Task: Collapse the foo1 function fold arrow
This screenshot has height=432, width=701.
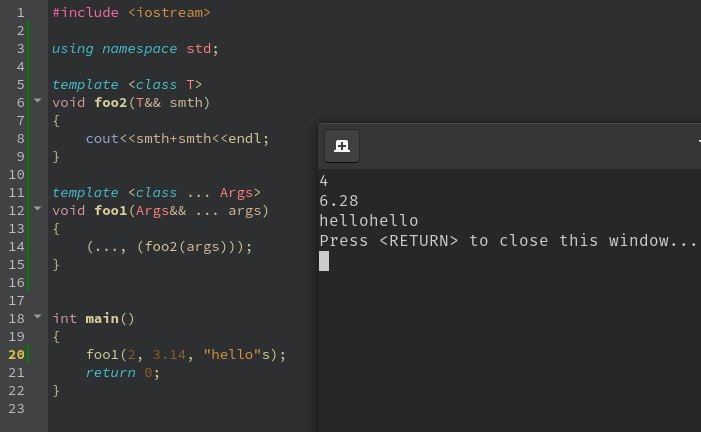Action: click(x=38, y=208)
